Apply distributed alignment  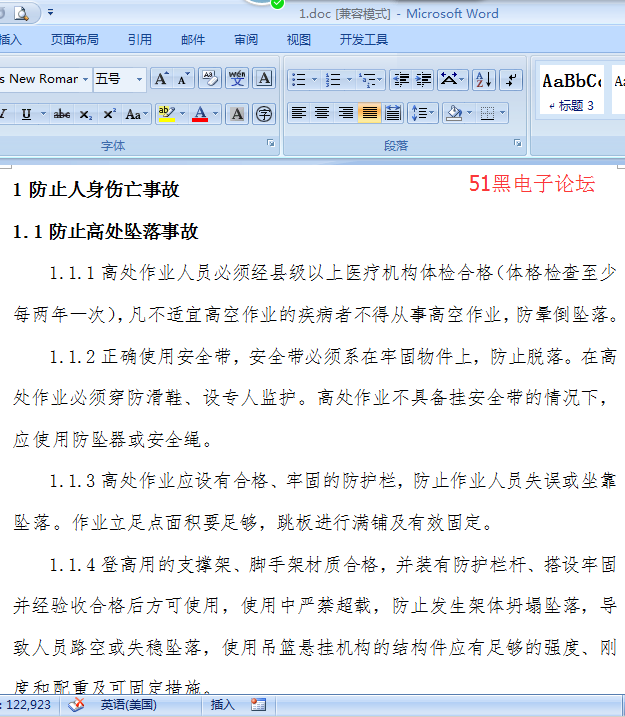point(393,113)
